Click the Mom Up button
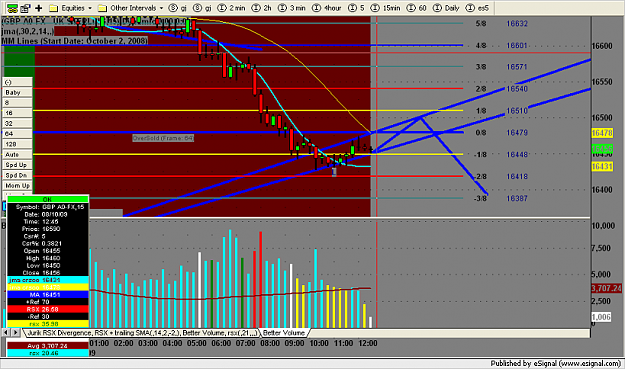The height and width of the screenshot is (369, 625). pos(18,186)
